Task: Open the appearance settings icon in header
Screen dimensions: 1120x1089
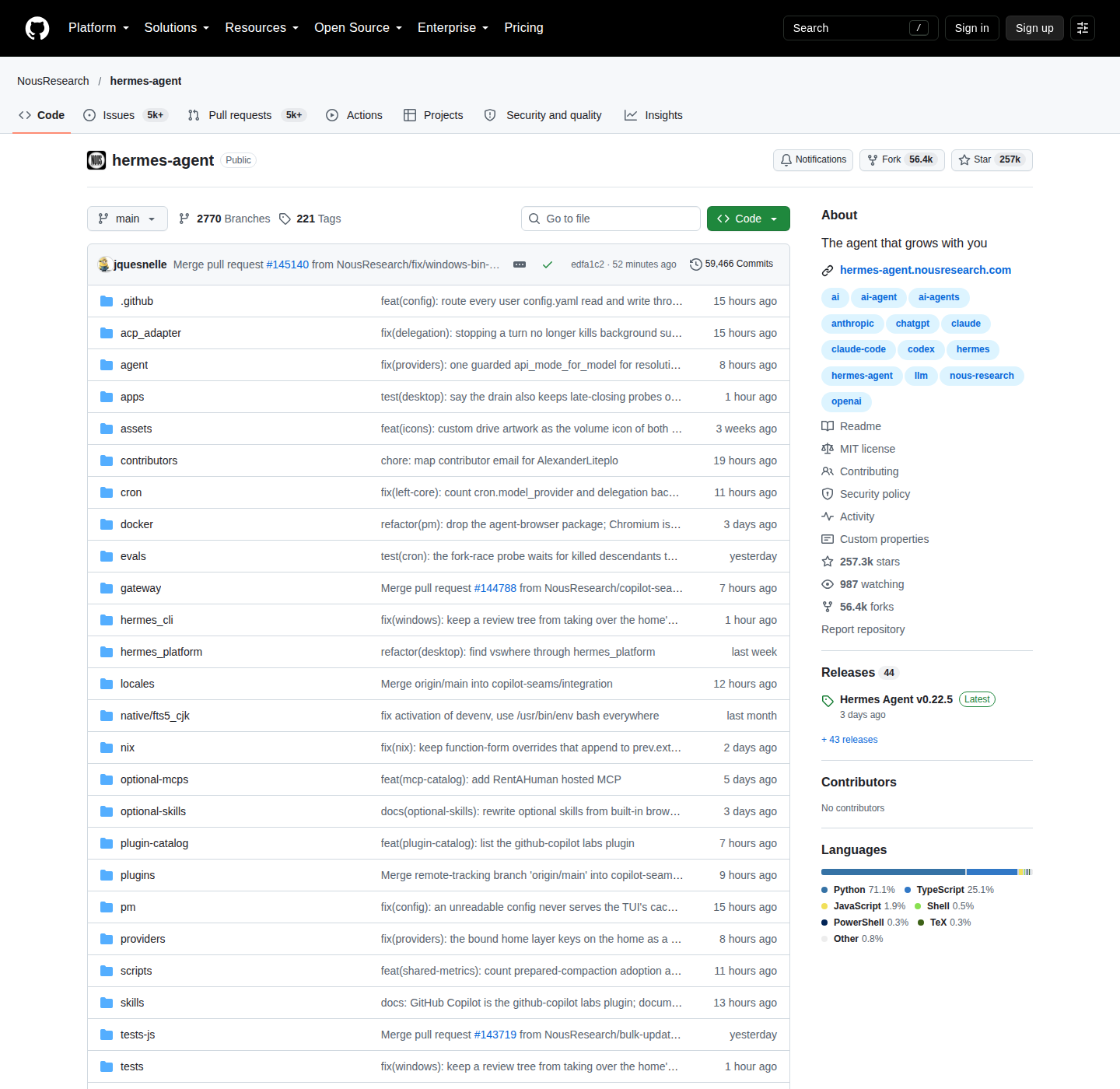Action: pos(1083,28)
